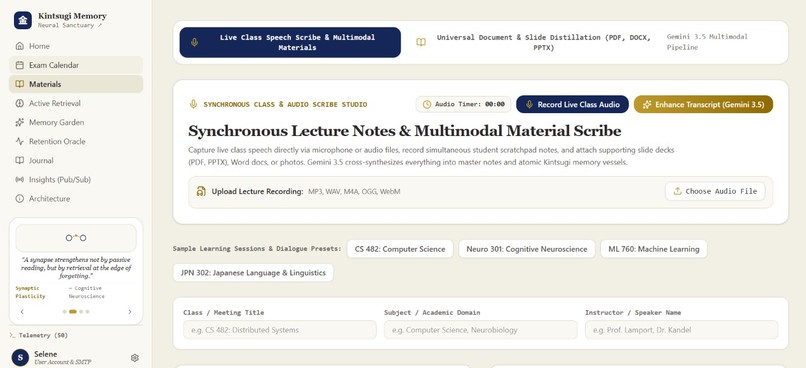806x368 pixels.
Task: Click the Active Retrieval icon
Action: pos(20,103)
